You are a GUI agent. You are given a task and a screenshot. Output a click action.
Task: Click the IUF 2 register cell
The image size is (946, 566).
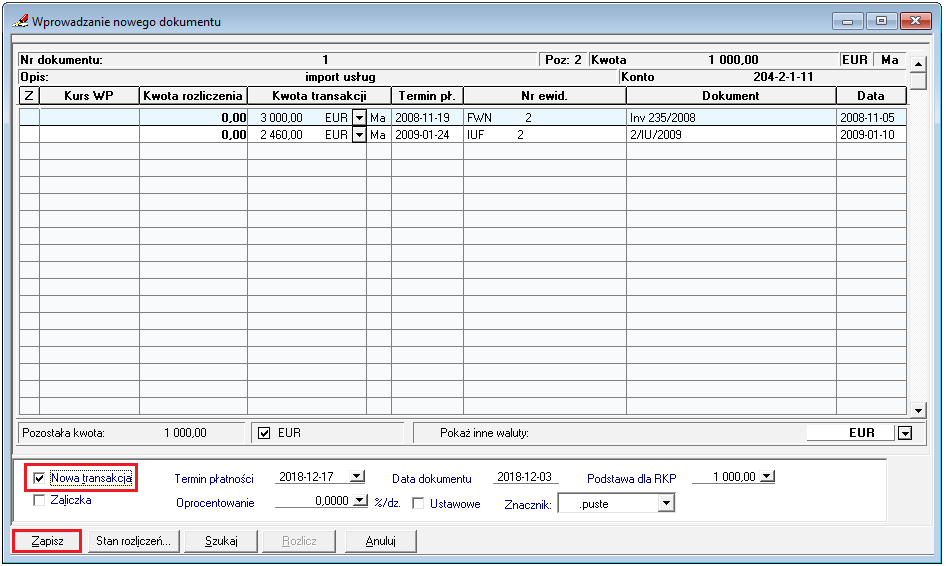[x=545, y=135]
